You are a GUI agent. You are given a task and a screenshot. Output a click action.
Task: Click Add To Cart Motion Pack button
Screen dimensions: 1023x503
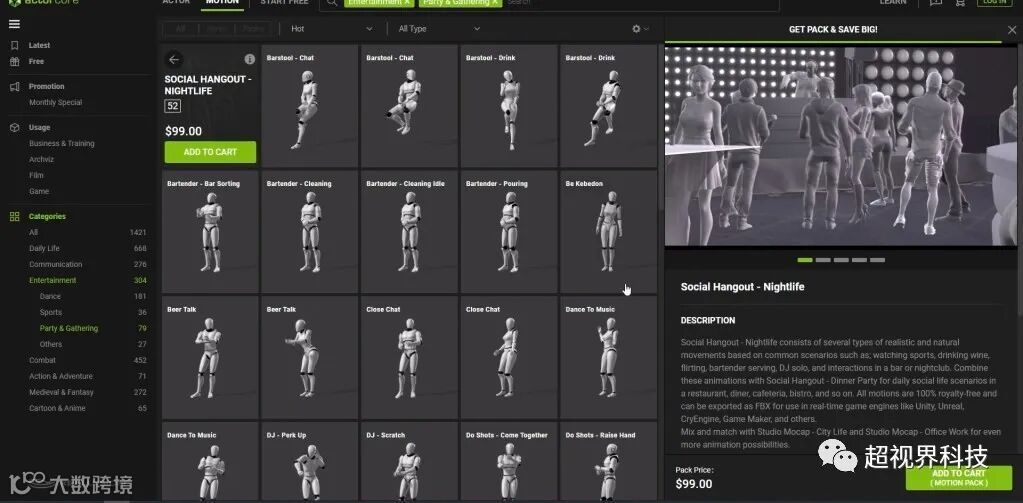coord(959,478)
